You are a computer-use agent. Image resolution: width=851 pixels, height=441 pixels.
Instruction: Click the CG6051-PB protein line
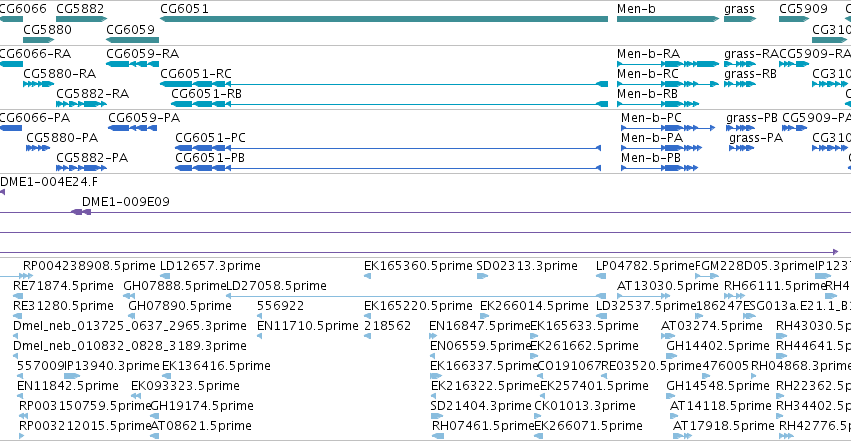(x=388, y=168)
